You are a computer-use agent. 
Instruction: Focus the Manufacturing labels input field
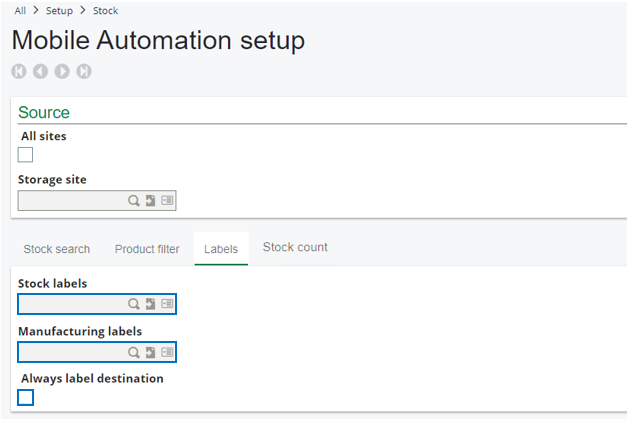[70, 352]
